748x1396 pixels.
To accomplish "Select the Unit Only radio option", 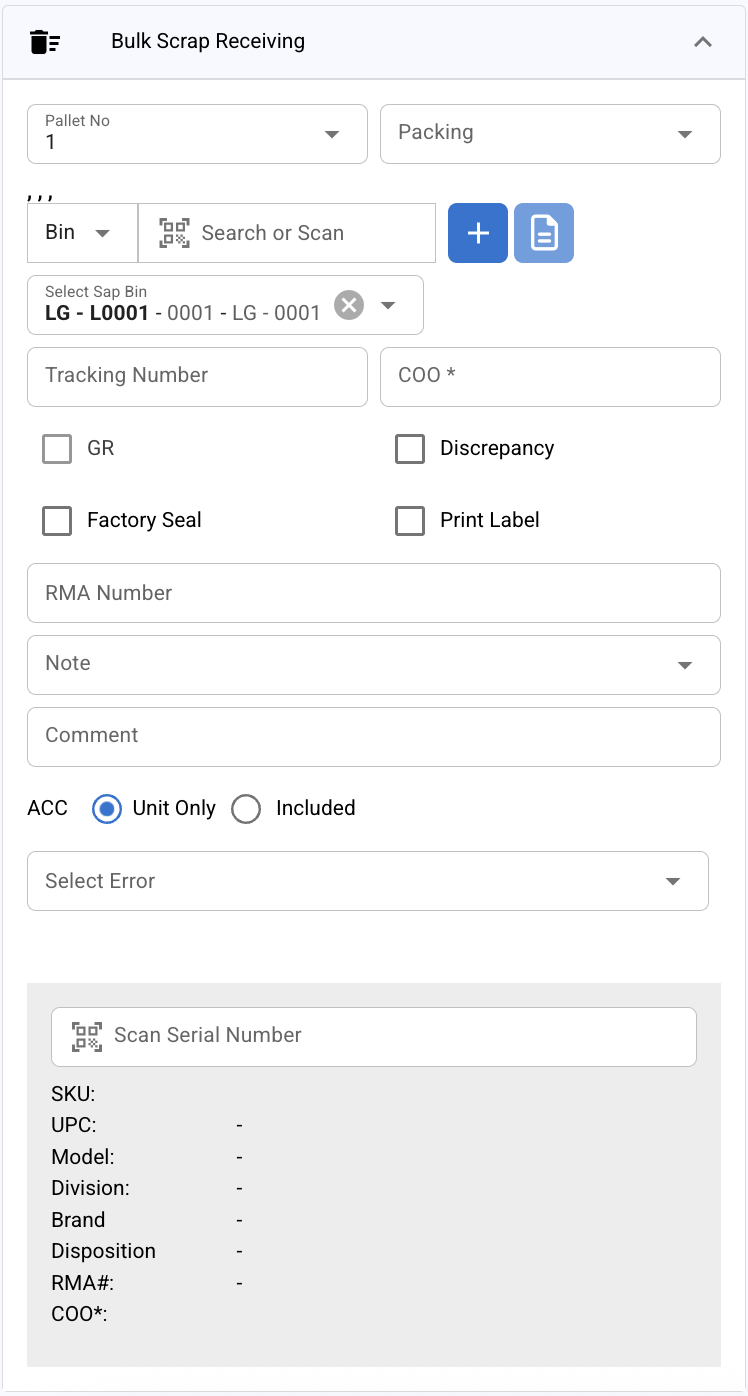I will coord(107,809).
